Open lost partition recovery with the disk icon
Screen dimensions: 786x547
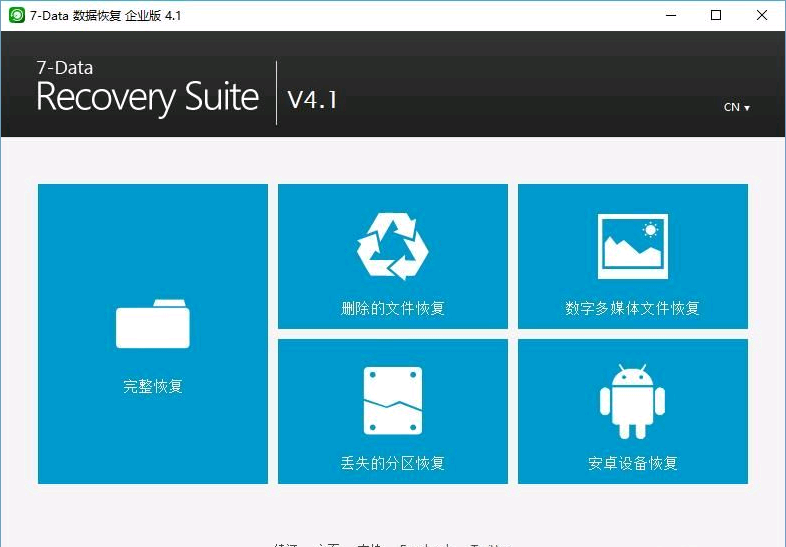click(x=392, y=401)
